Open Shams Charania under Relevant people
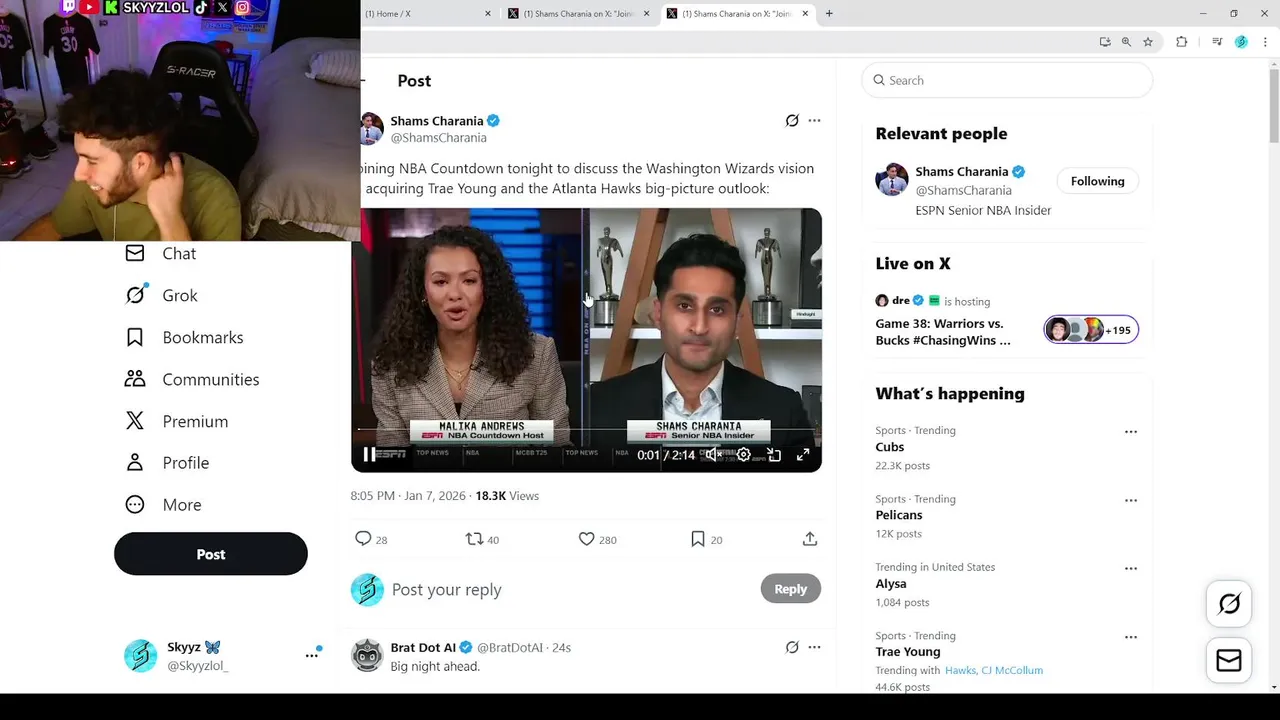Viewport: 1280px width, 720px height. 962,172
